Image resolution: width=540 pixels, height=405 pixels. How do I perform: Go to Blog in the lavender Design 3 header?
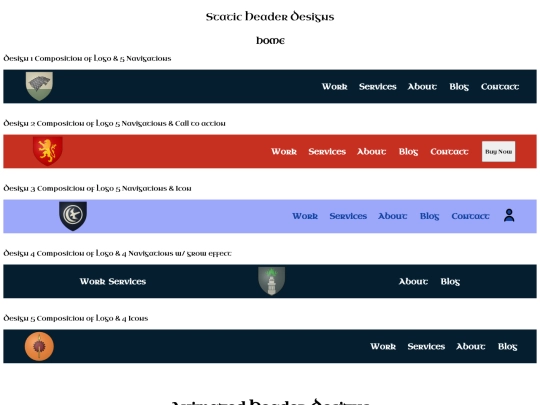click(429, 216)
